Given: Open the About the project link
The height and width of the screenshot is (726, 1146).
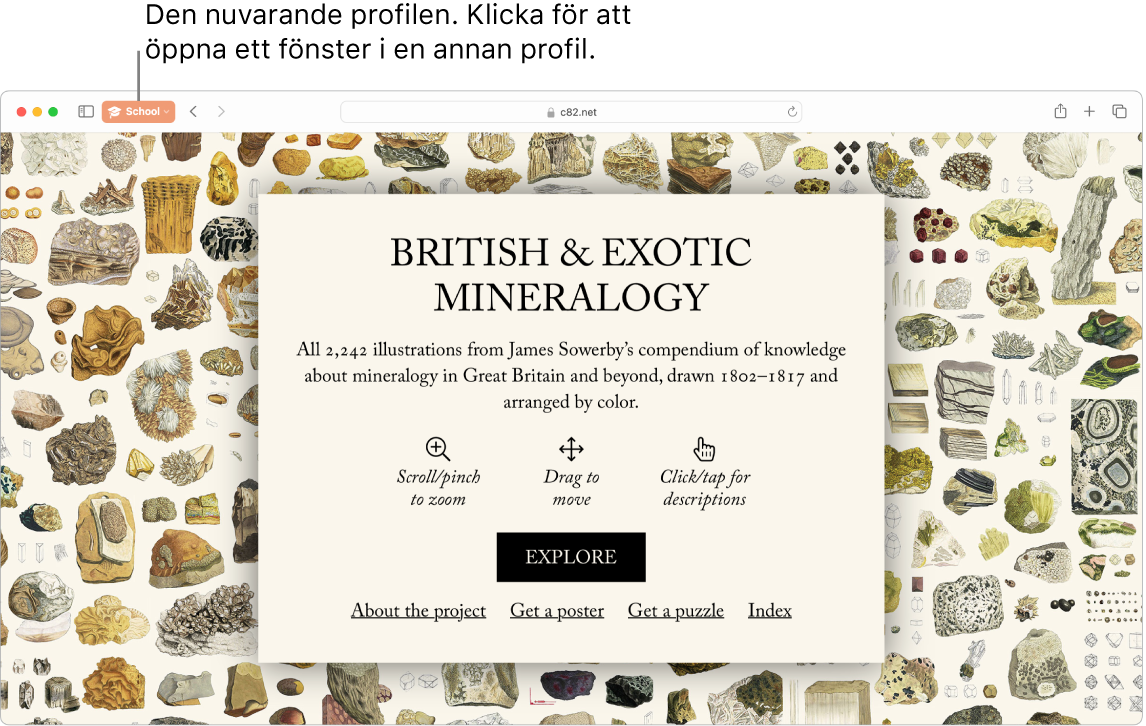Looking at the screenshot, I should (418, 611).
